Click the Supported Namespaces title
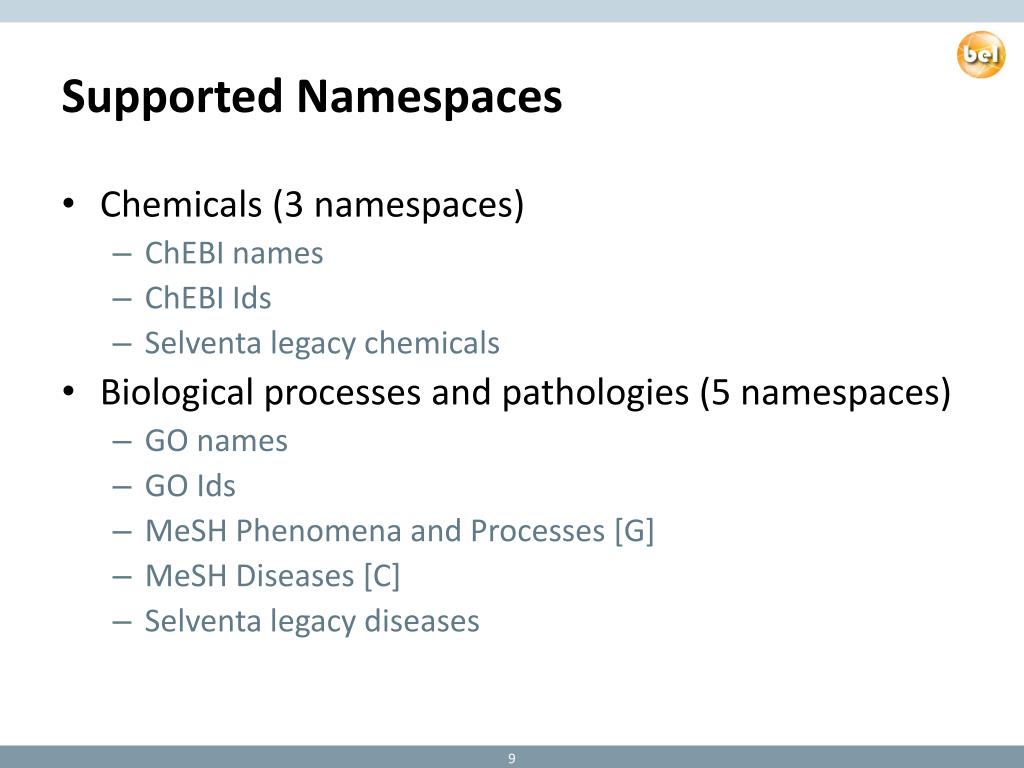Viewport: 1024px width, 768px height. coord(312,97)
